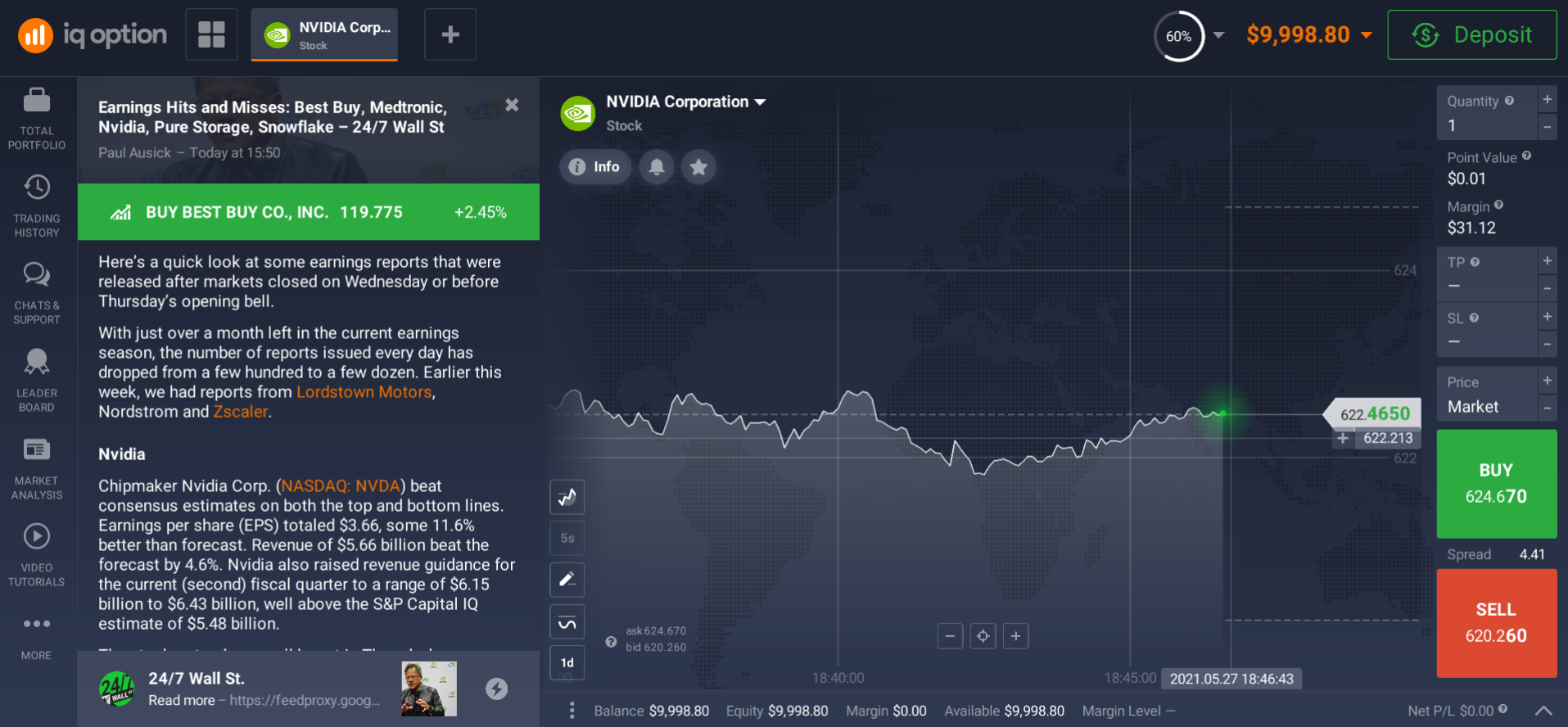Image resolution: width=1568 pixels, height=727 pixels.
Task: Increase SL with plus stepper
Action: pos(1548,317)
